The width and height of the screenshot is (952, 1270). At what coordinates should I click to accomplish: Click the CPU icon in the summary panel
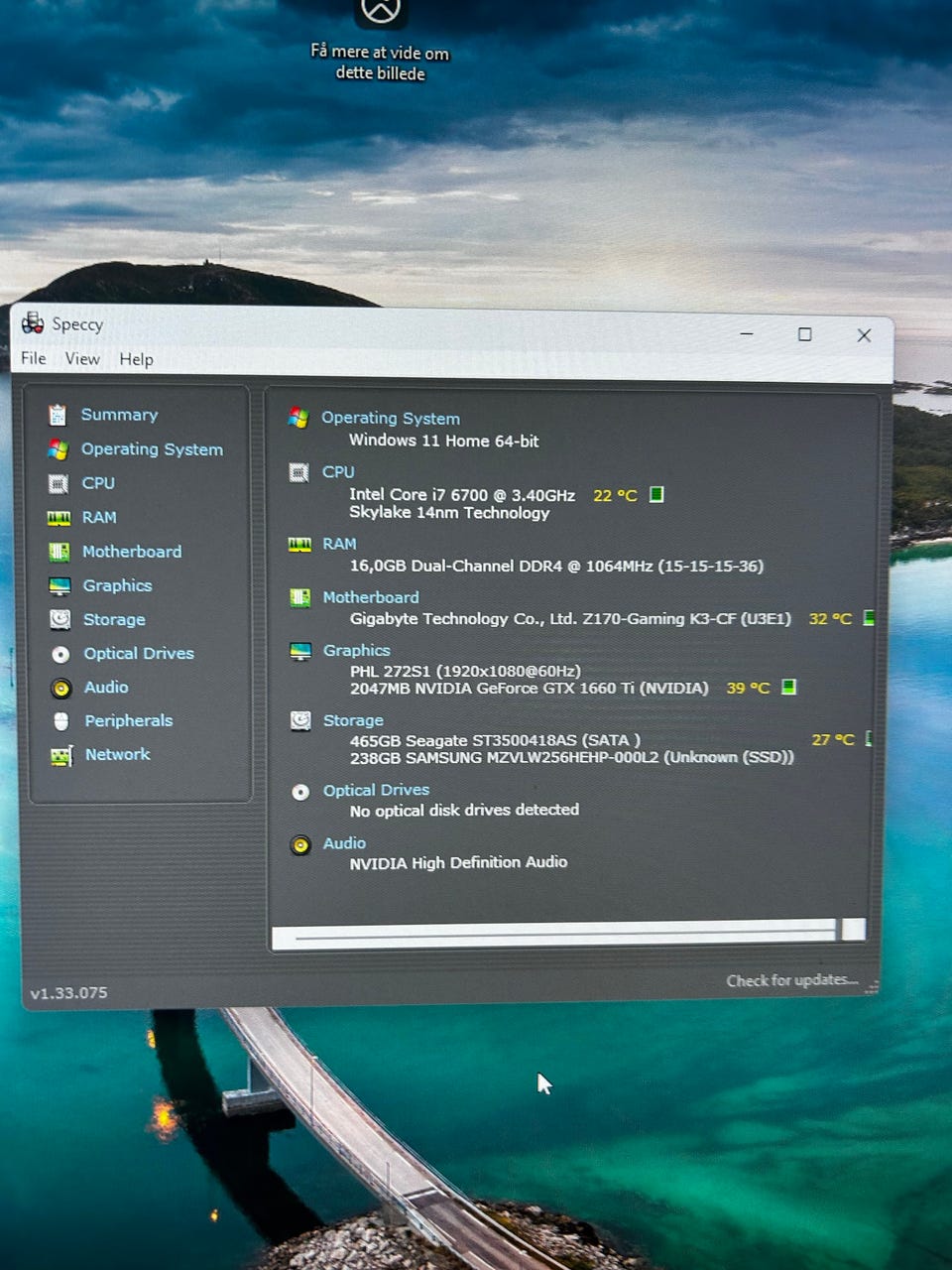[298, 472]
